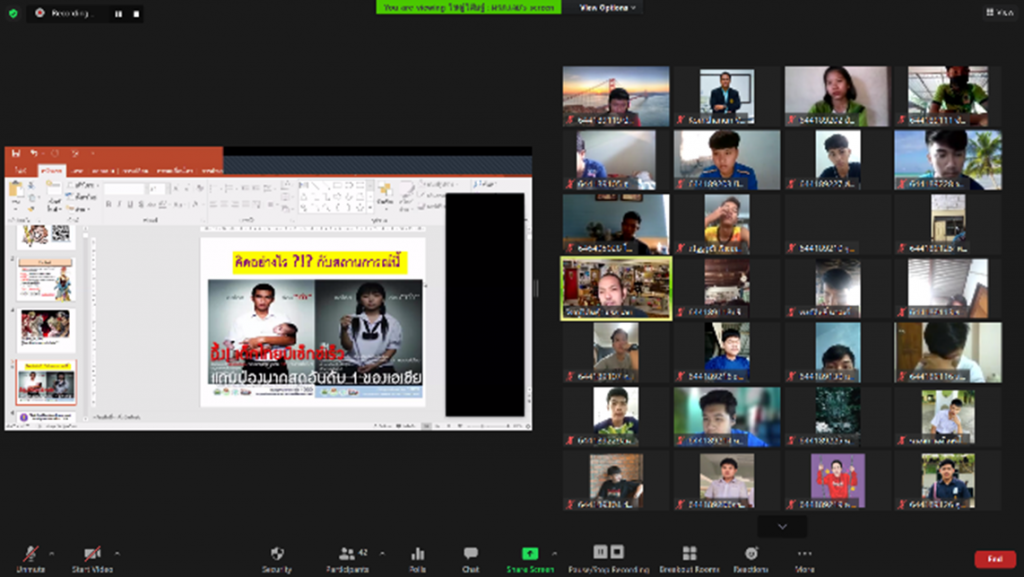Open the Security menu in Zoom toolbar

coord(277,557)
